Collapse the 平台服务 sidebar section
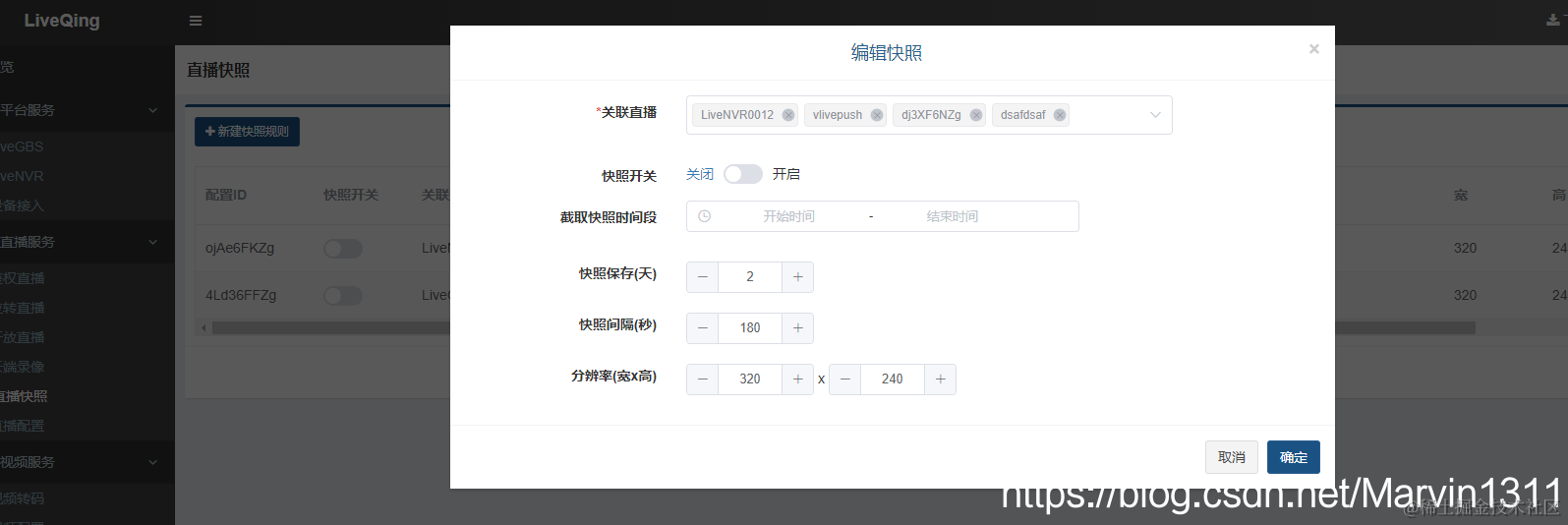Viewport: 1568px width, 525px height. (87, 110)
